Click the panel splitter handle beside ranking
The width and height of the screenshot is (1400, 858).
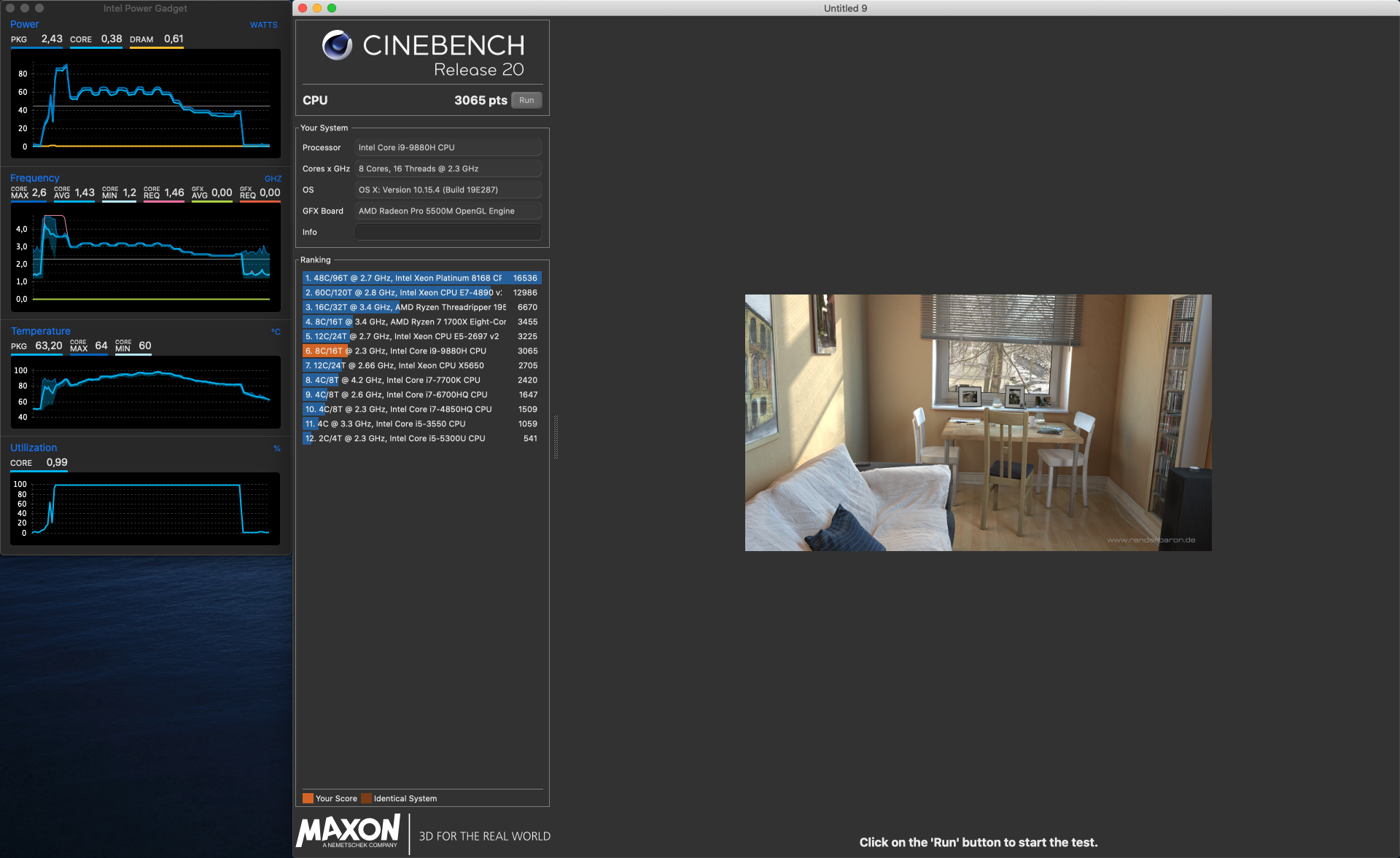coord(556,437)
